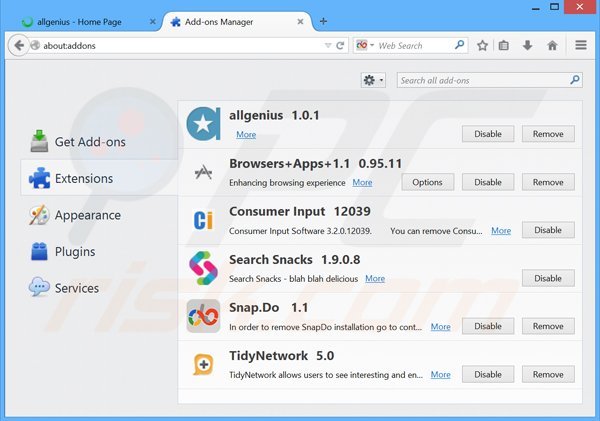Open Plugins category
The height and width of the screenshot is (421, 600).
click(x=99, y=251)
